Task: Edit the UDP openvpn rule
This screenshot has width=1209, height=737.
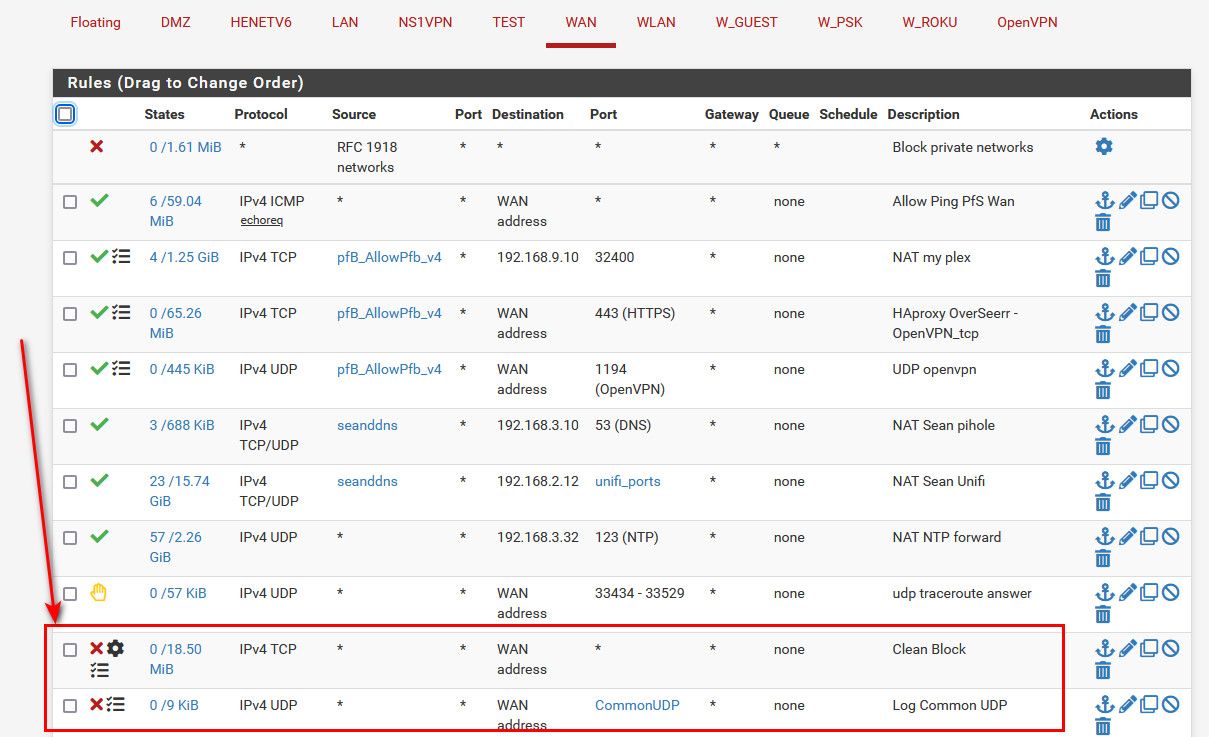Action: click(x=1127, y=368)
